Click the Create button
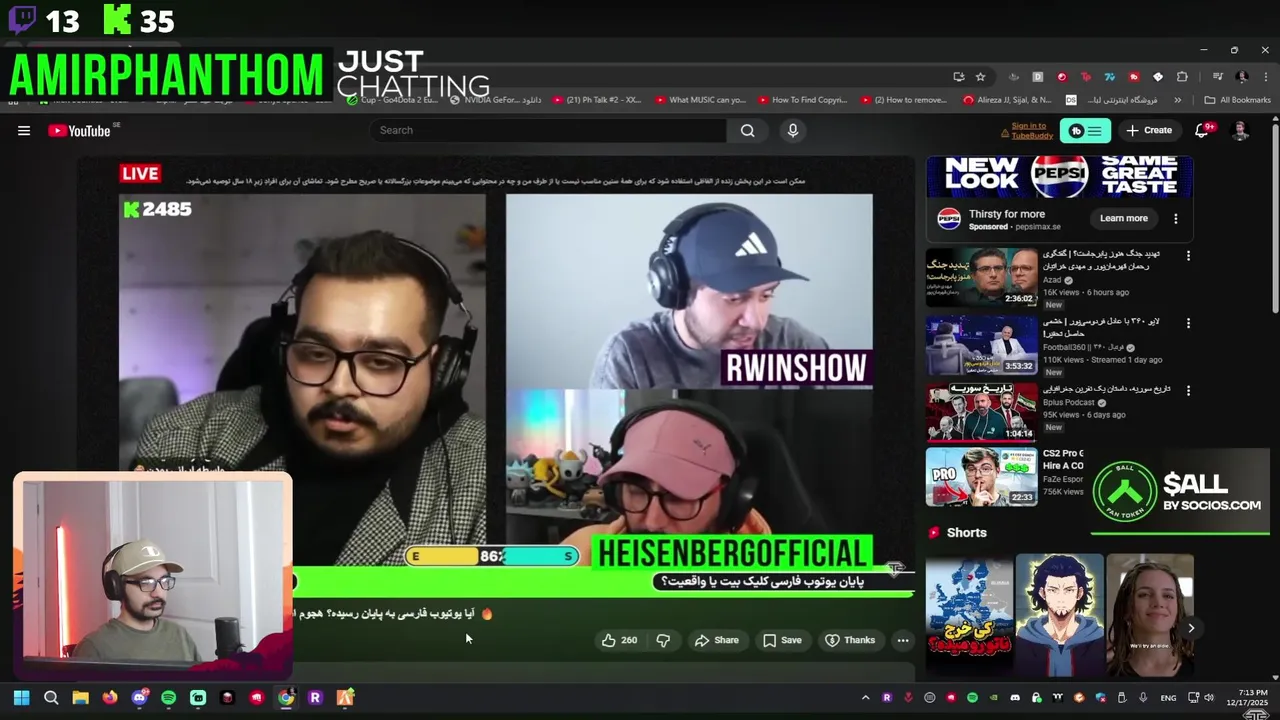Image resolution: width=1280 pixels, height=720 pixels. coord(1149,130)
